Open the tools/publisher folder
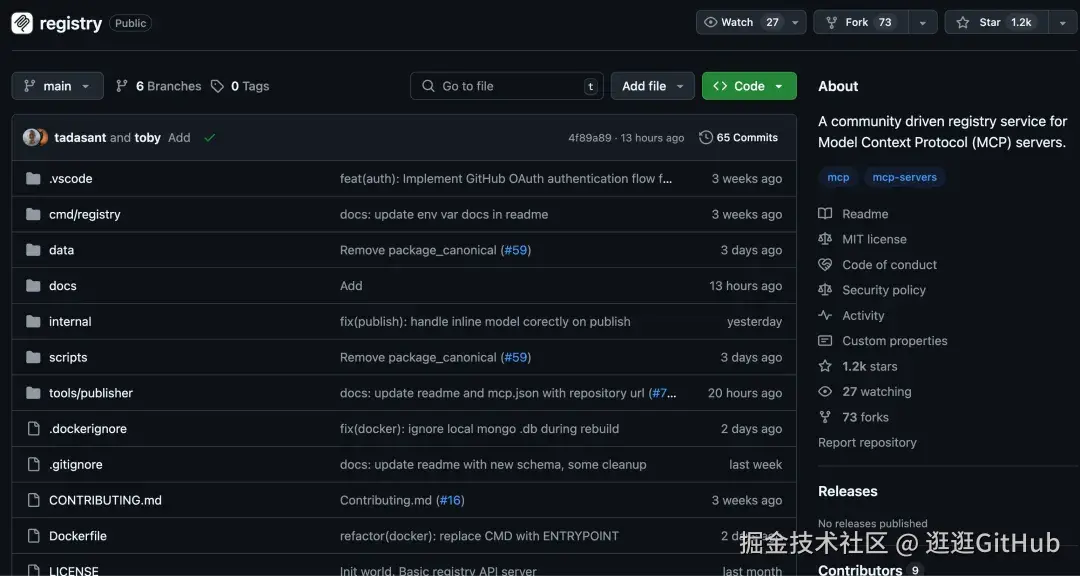The width and height of the screenshot is (1080, 576). 91,392
